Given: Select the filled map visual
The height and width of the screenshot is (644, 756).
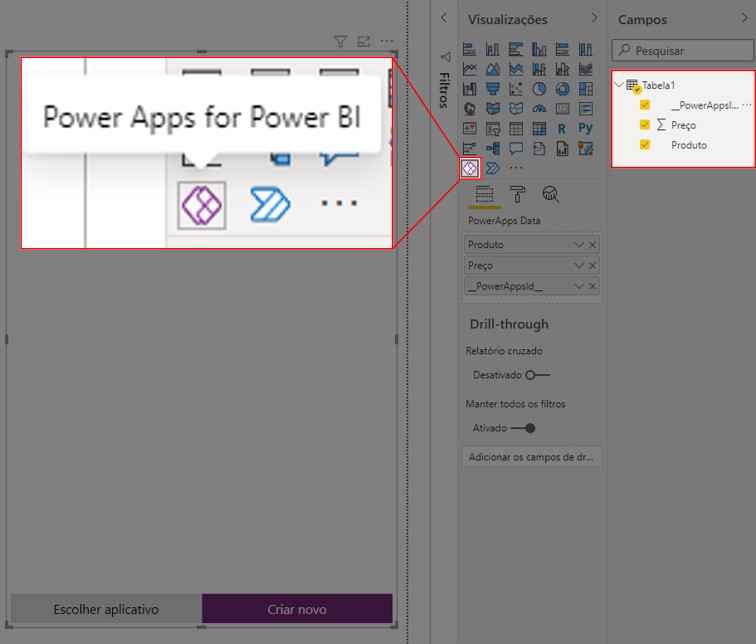Looking at the screenshot, I should [x=492, y=108].
